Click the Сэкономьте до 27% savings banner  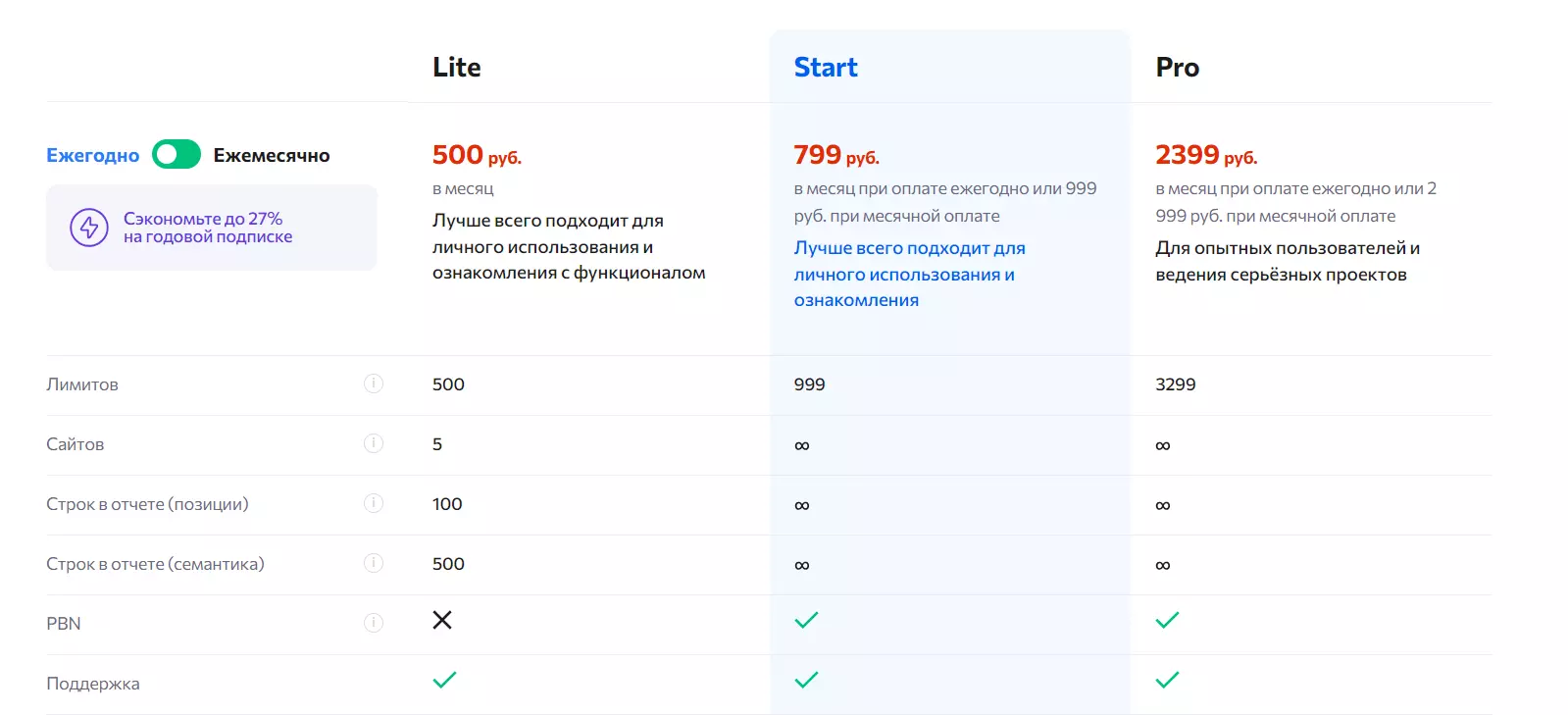coord(212,228)
